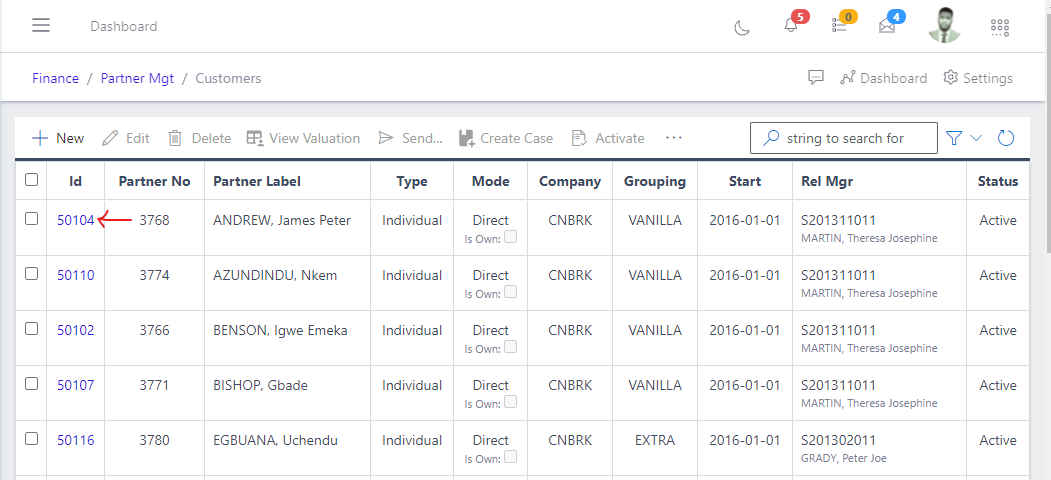Click the New record button
1051x480 pixels.
[58, 138]
